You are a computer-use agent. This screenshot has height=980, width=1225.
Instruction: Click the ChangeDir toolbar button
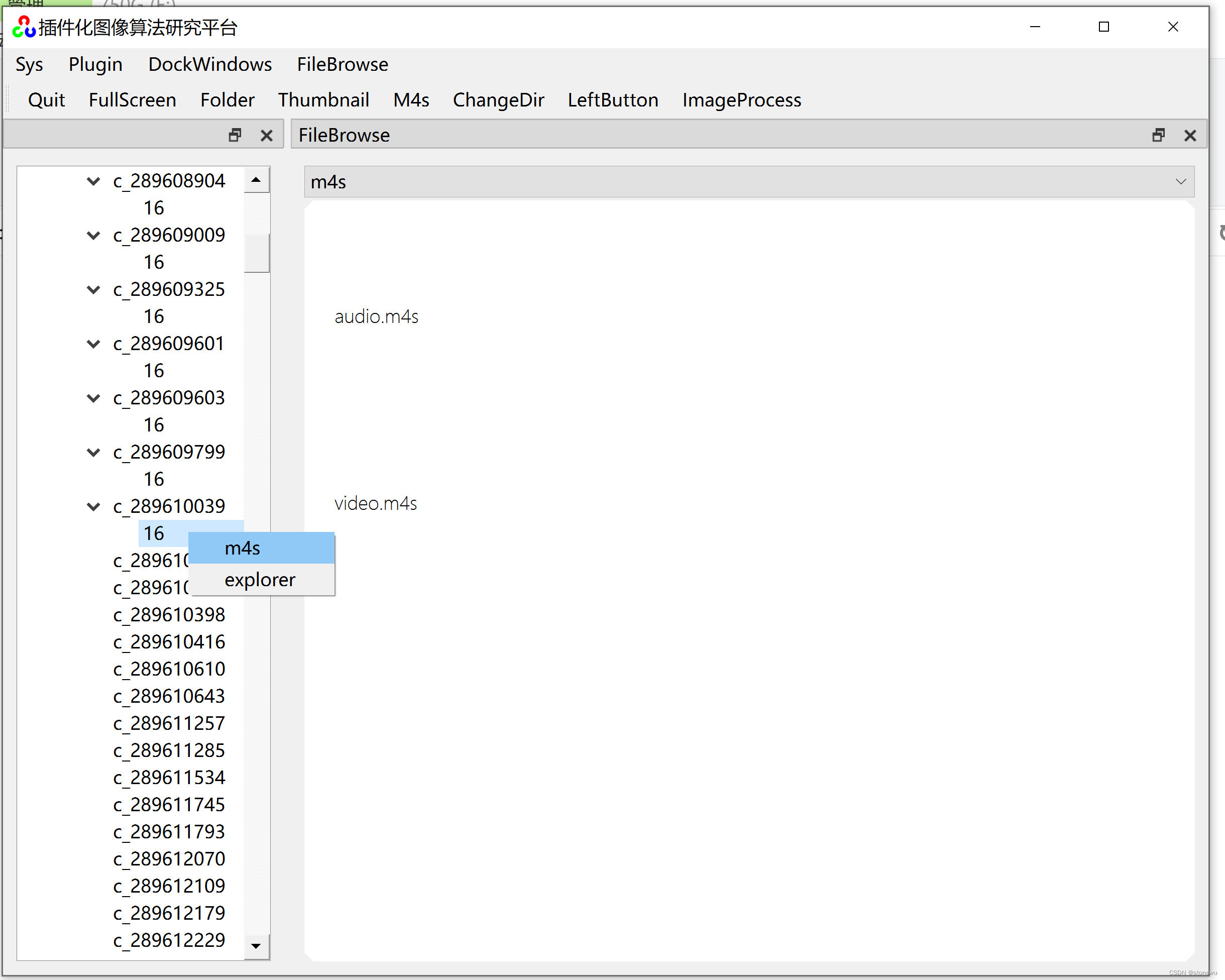498,100
